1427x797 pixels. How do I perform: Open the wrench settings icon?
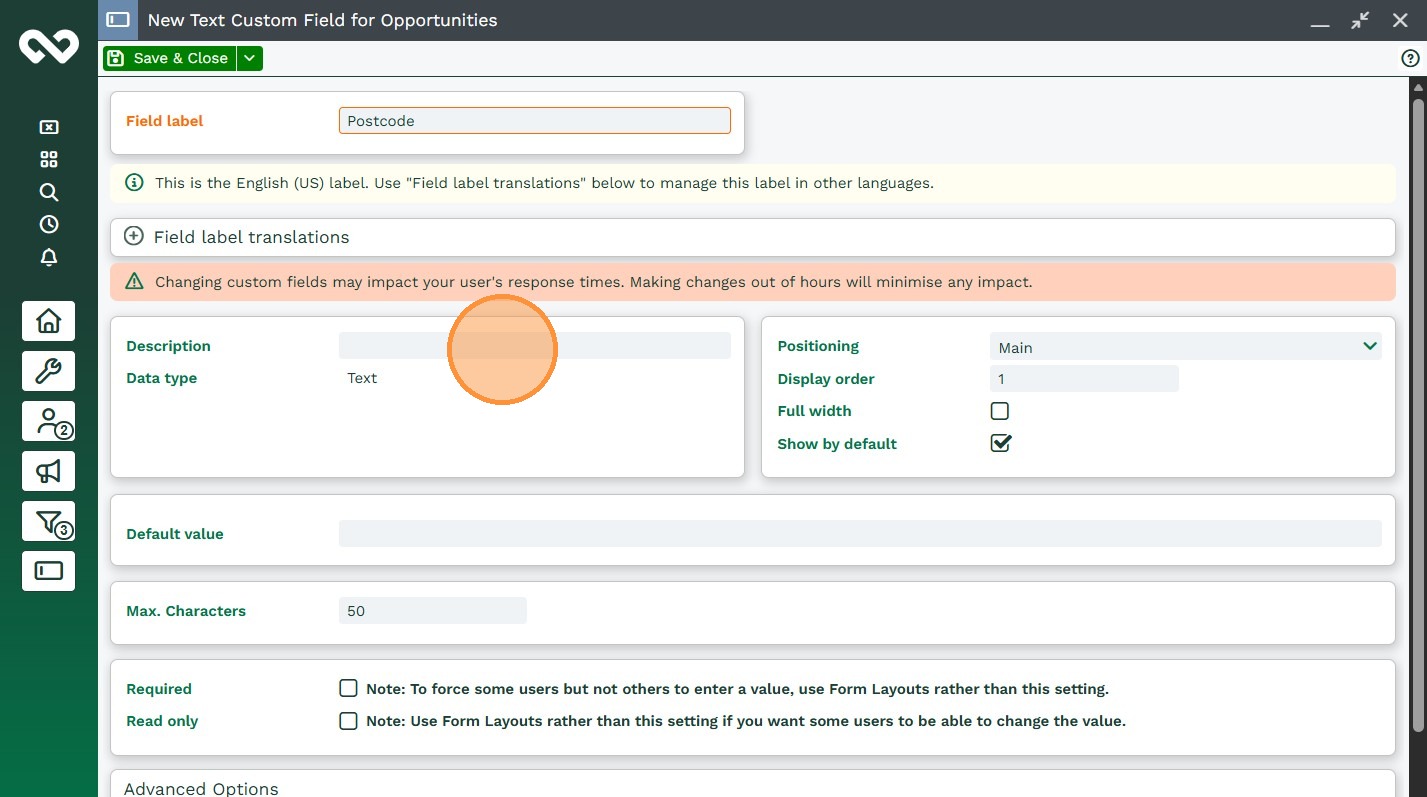coord(48,372)
